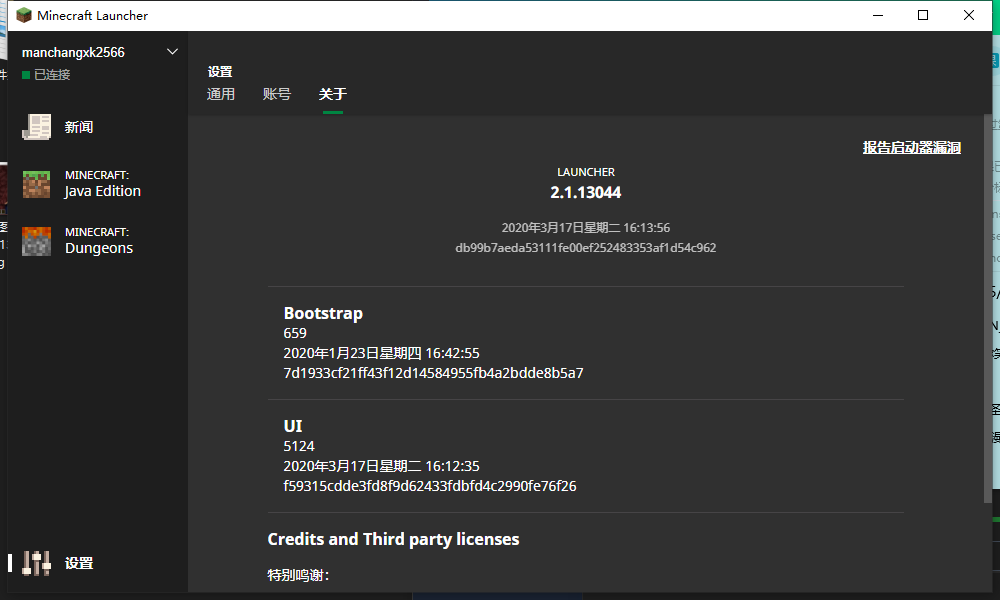Select the Minecraft Dungeons block icon
The width and height of the screenshot is (1000, 600).
click(x=36, y=241)
